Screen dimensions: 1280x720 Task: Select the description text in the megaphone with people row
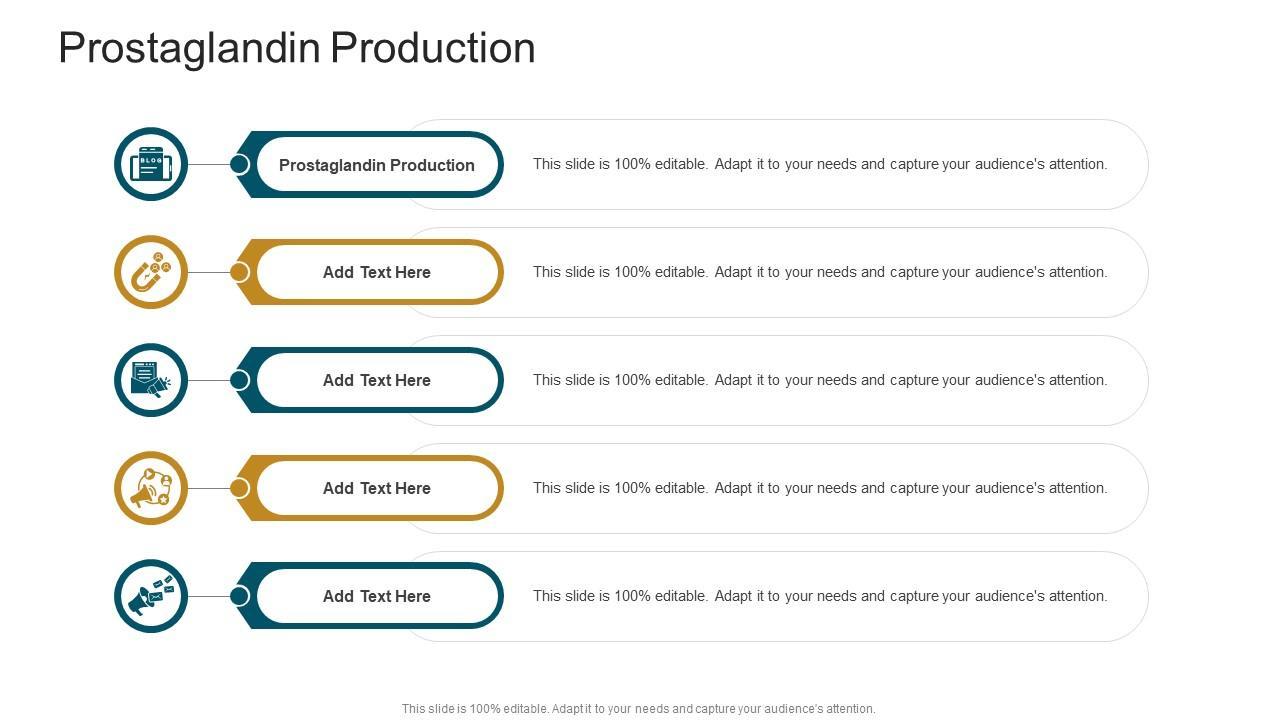pos(820,488)
